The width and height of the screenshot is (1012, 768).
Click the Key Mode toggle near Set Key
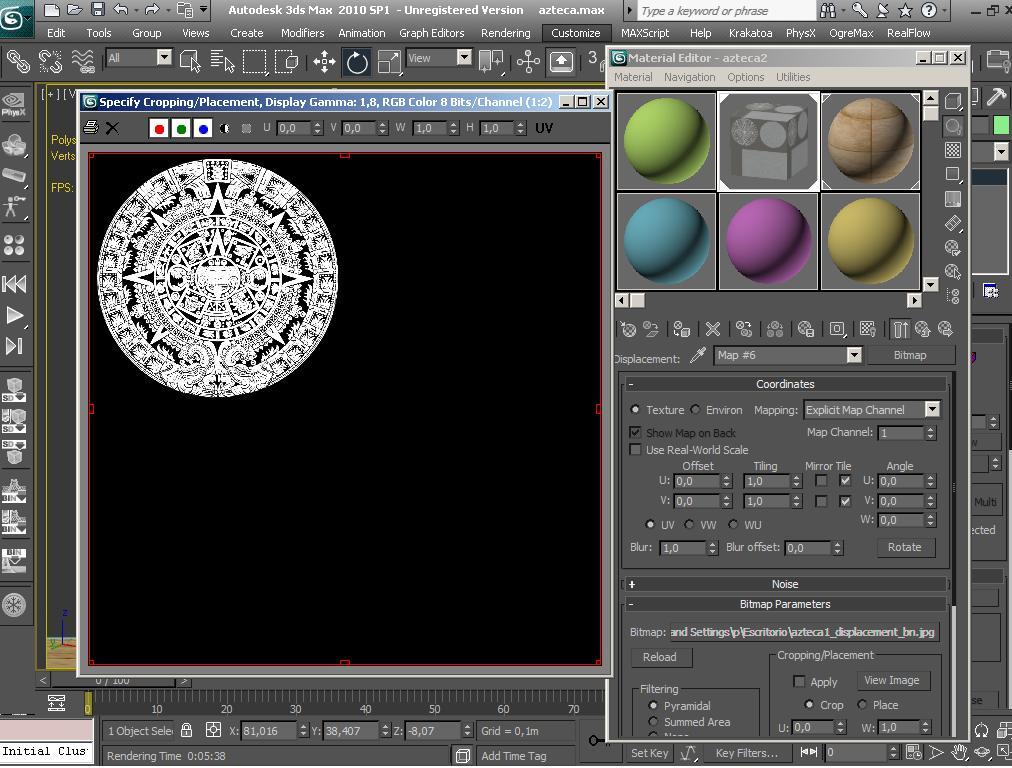(x=809, y=752)
